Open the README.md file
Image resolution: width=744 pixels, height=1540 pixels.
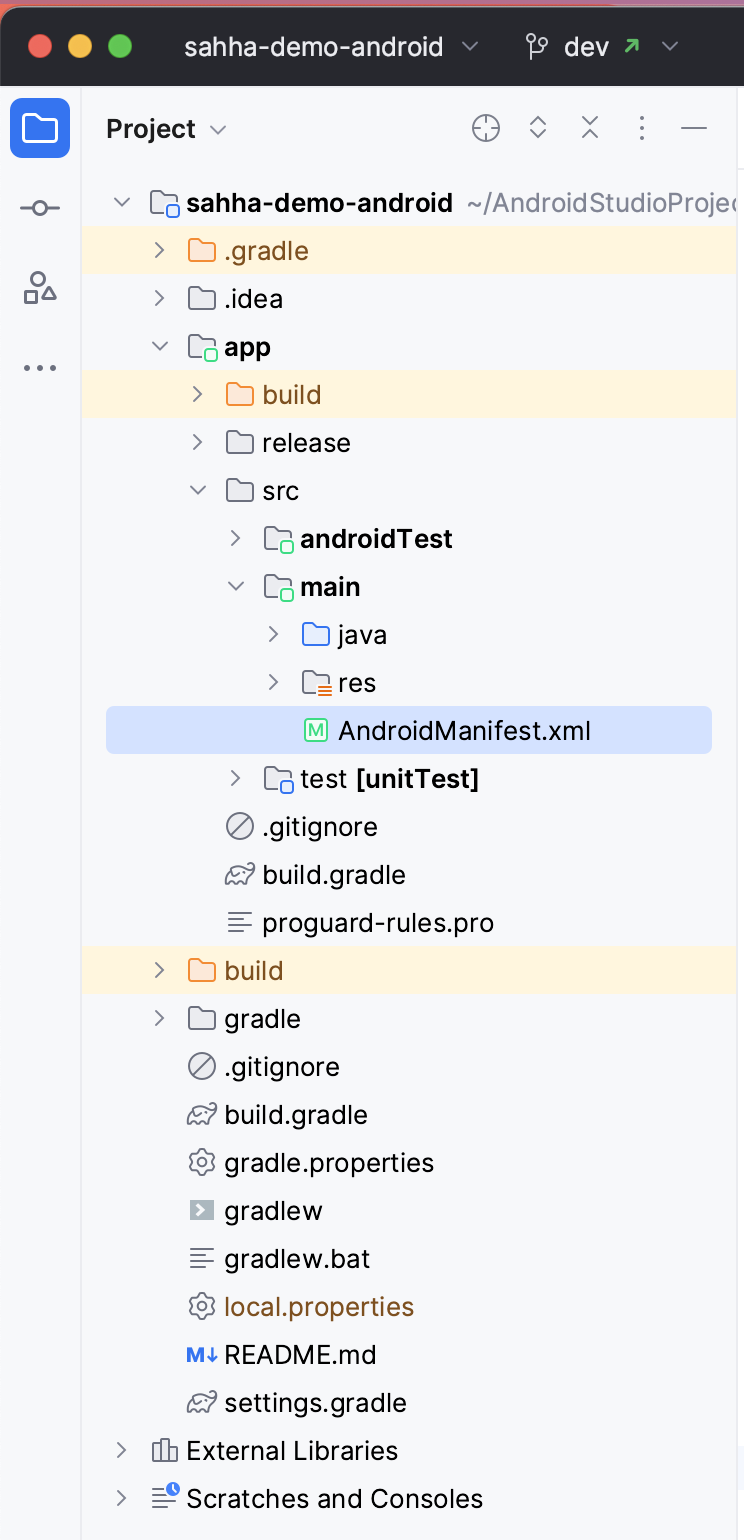pyautogui.click(x=300, y=1354)
